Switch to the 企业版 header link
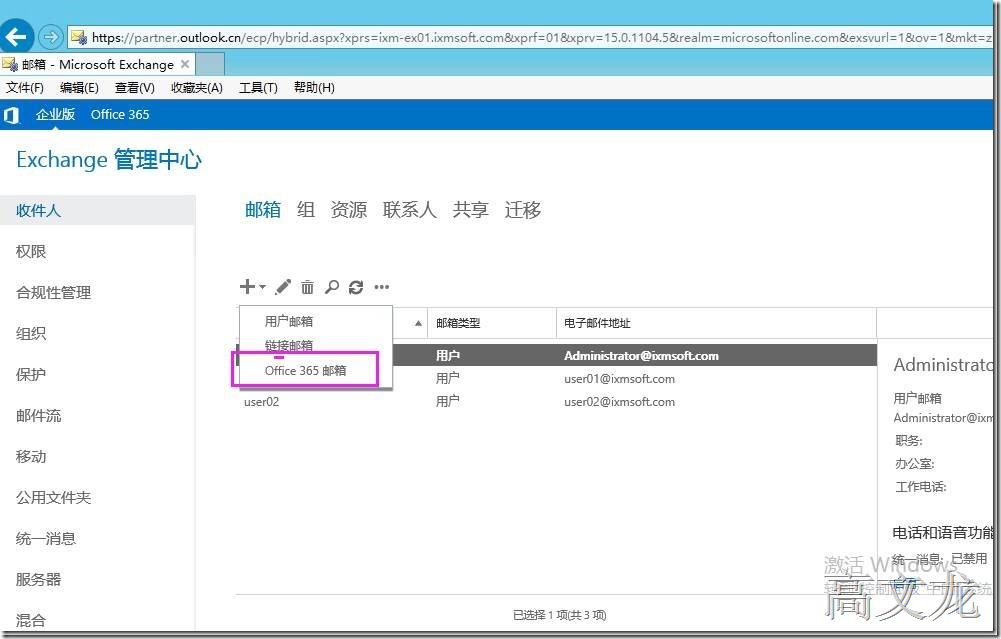The image size is (1001, 639). 56,114
